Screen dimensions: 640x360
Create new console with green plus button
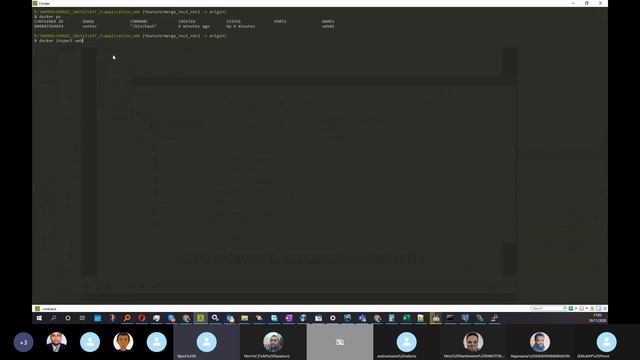(x=571, y=309)
